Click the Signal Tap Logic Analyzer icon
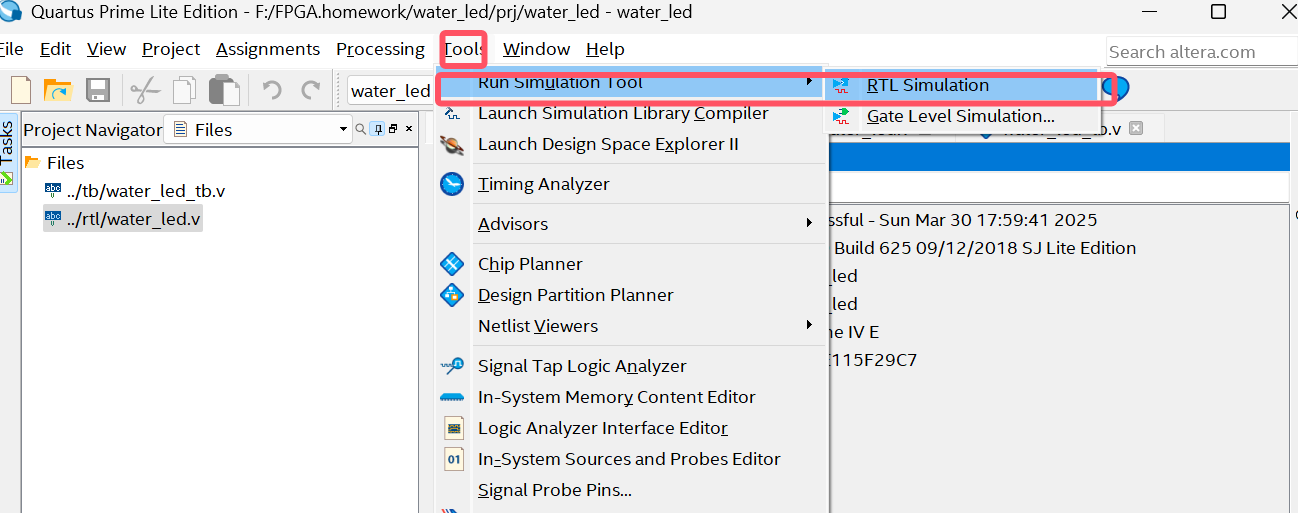The height and width of the screenshot is (513, 1298). click(452, 366)
